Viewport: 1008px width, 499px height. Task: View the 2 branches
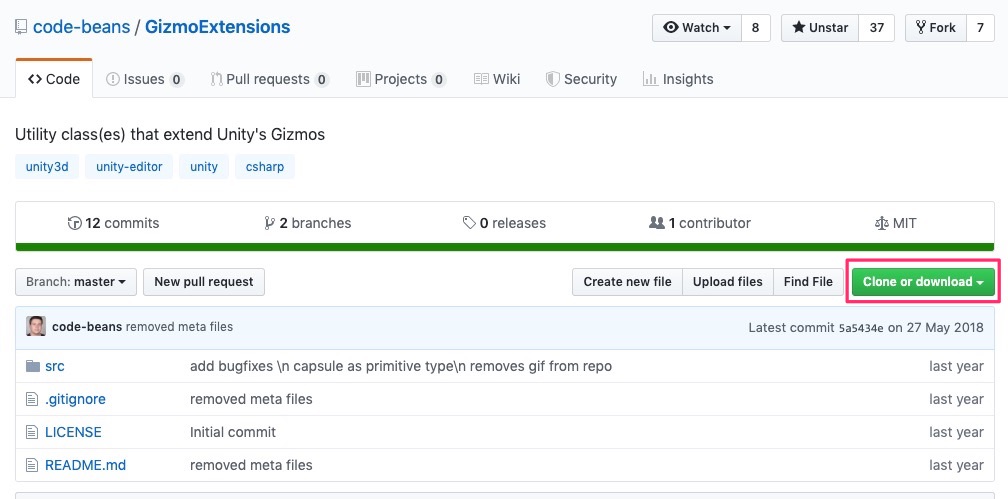click(x=308, y=223)
